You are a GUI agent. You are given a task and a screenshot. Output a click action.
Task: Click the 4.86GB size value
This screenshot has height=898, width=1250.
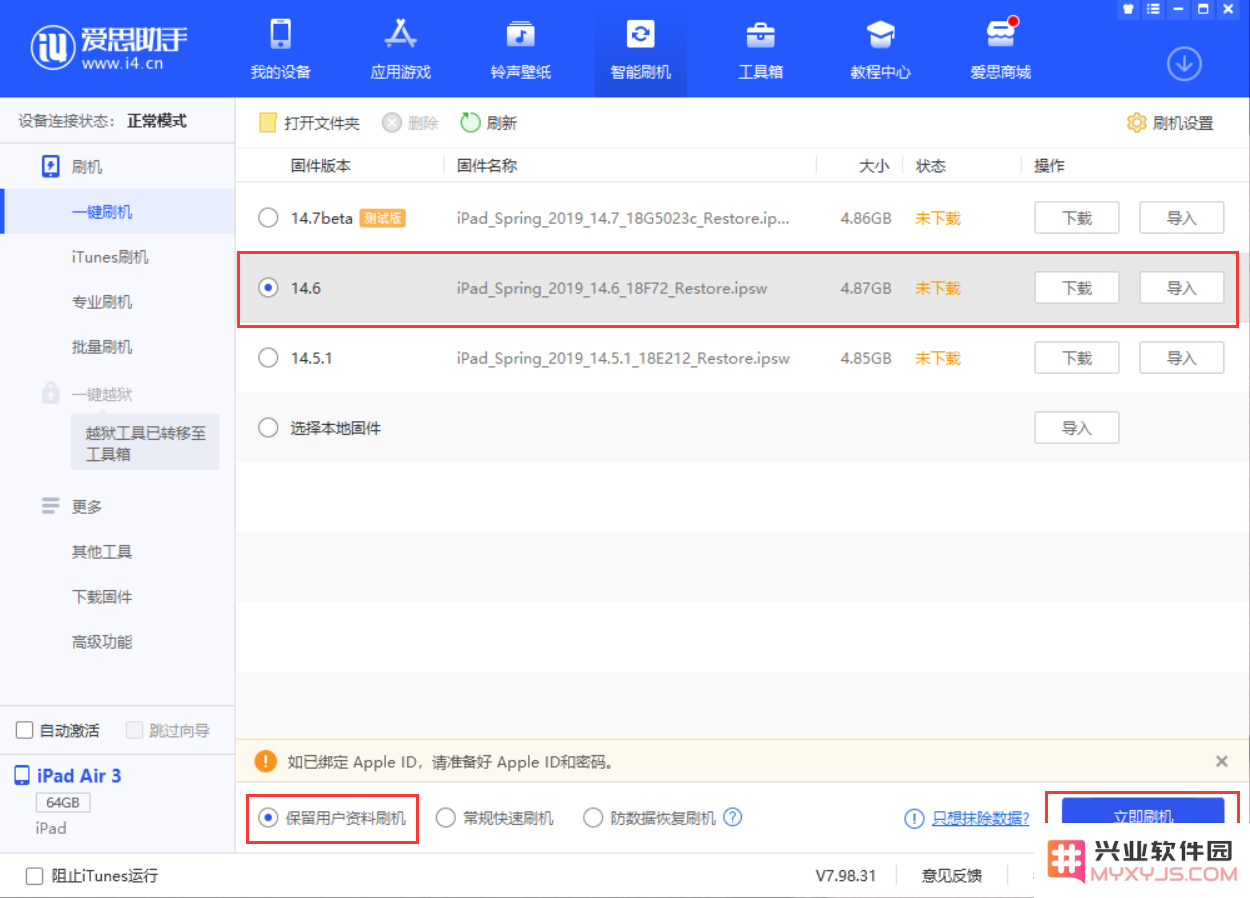click(x=866, y=218)
